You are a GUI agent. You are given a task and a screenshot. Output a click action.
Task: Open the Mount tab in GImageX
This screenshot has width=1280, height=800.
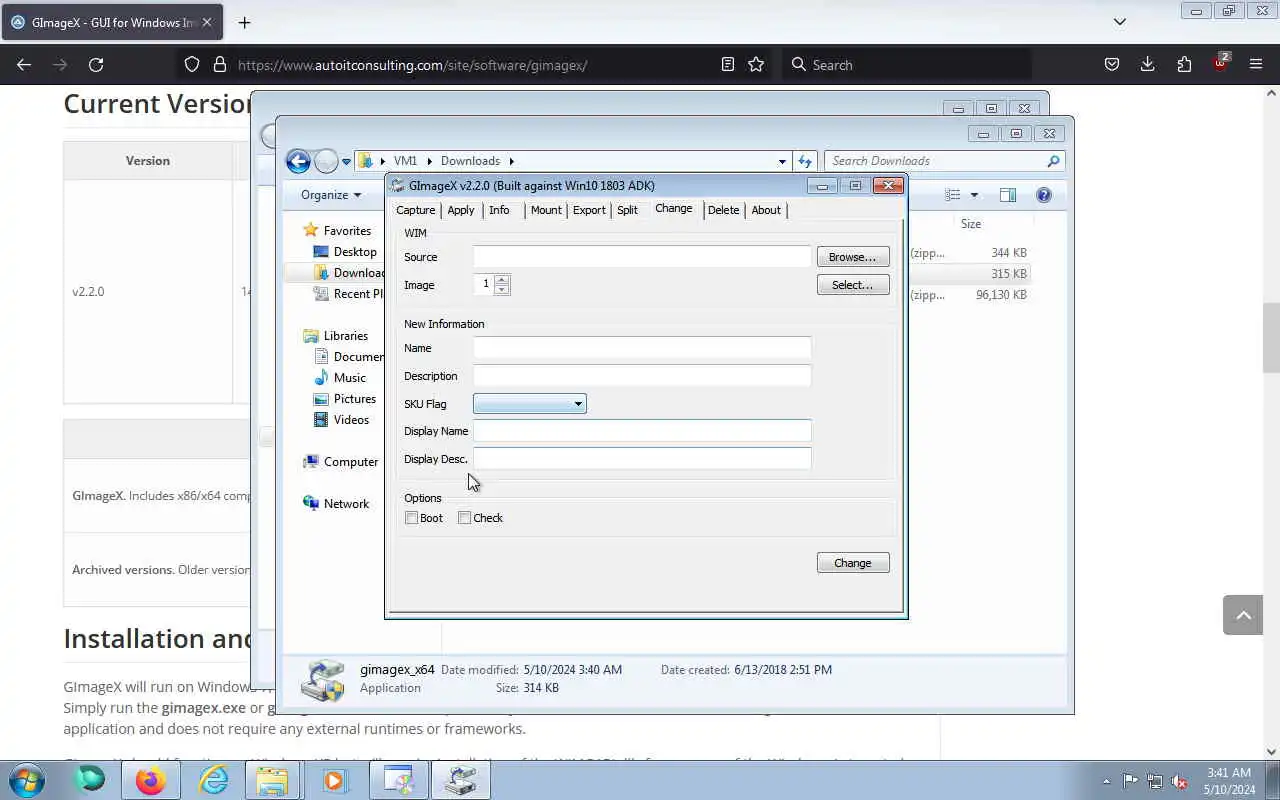click(546, 210)
